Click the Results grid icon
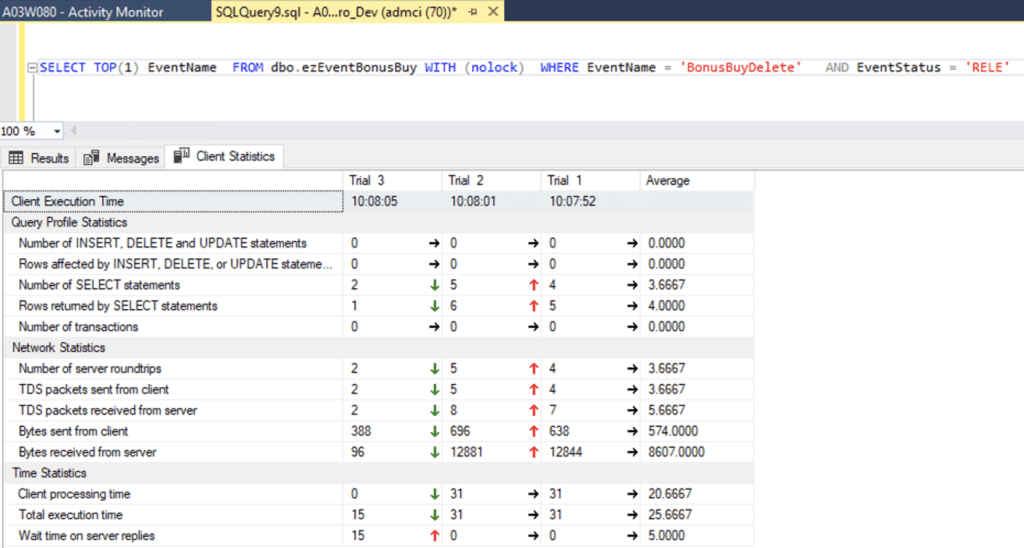Image resolution: width=1024 pixels, height=548 pixels. point(16,158)
